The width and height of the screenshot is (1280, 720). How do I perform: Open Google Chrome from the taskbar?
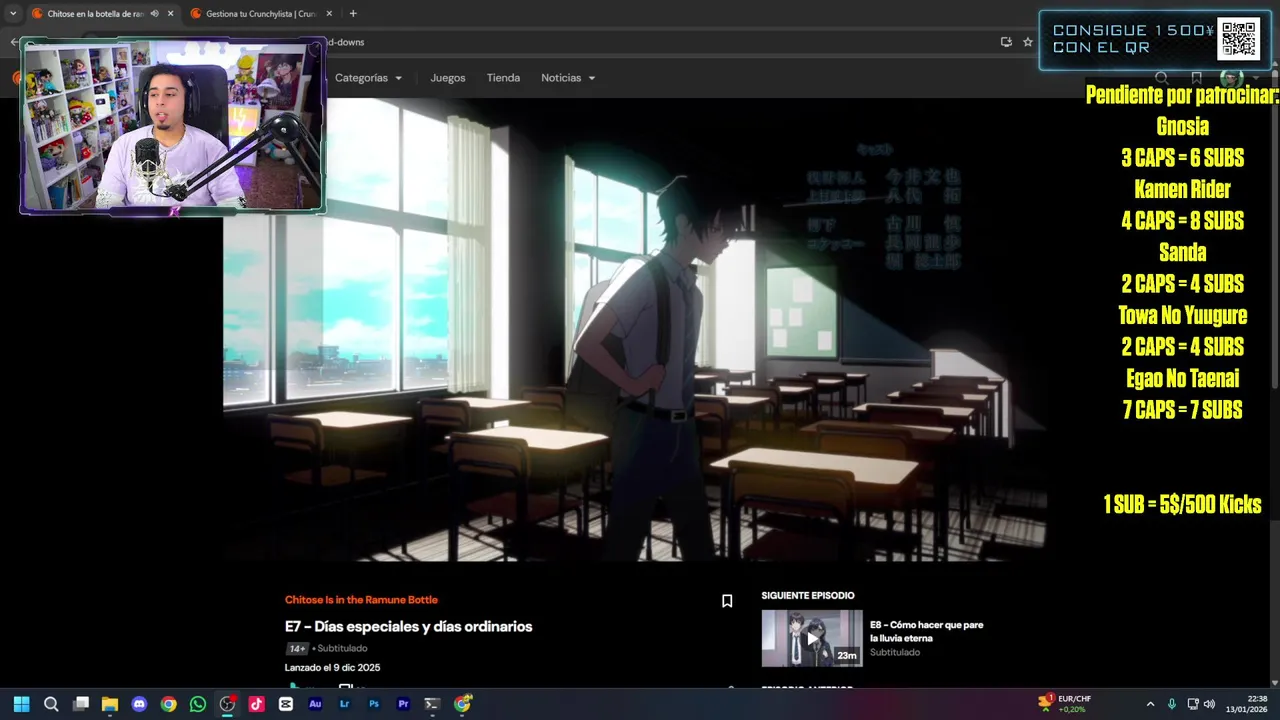point(169,704)
